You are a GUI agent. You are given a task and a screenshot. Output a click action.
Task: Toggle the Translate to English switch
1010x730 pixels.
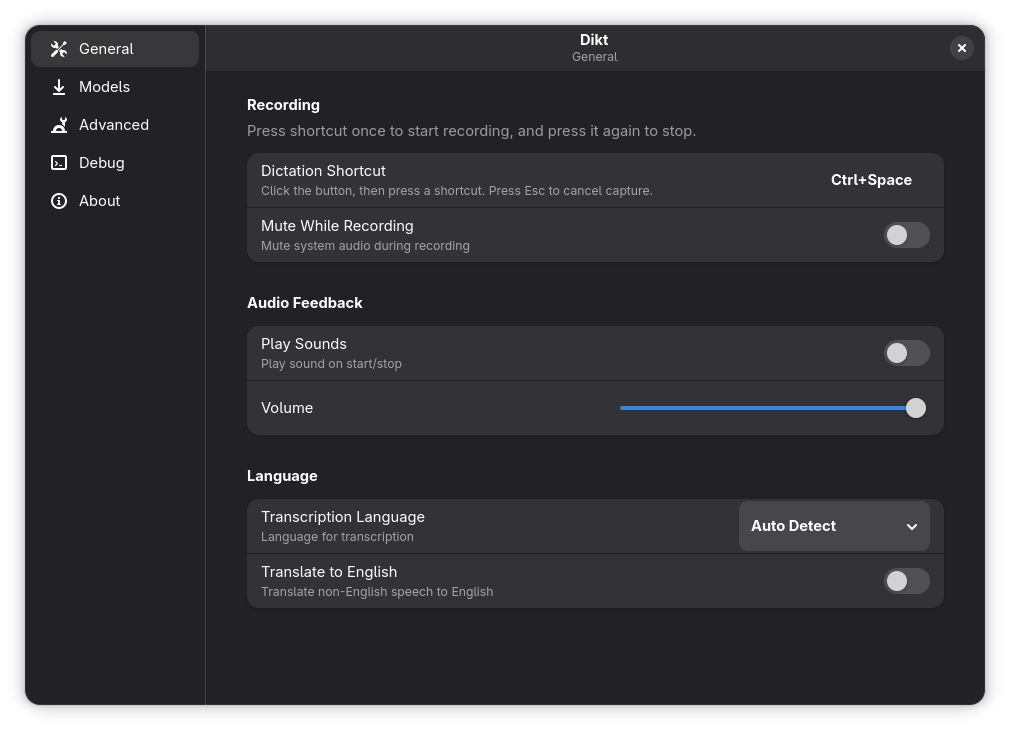[x=906, y=581]
